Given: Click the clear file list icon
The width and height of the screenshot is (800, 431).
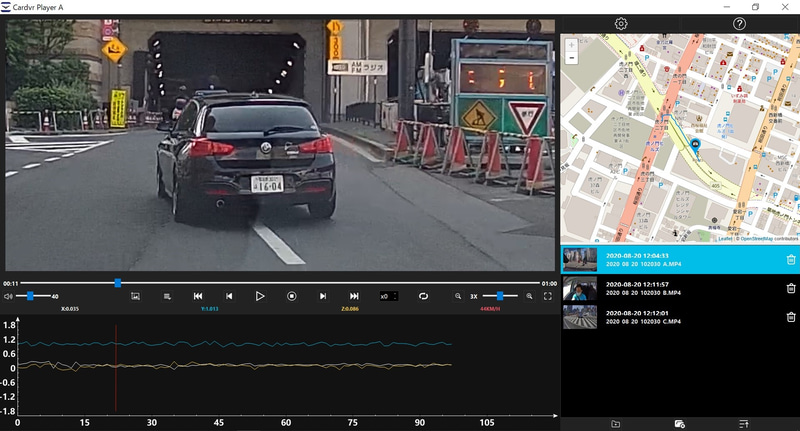Looking at the screenshot, I should pyautogui.click(x=679, y=424).
